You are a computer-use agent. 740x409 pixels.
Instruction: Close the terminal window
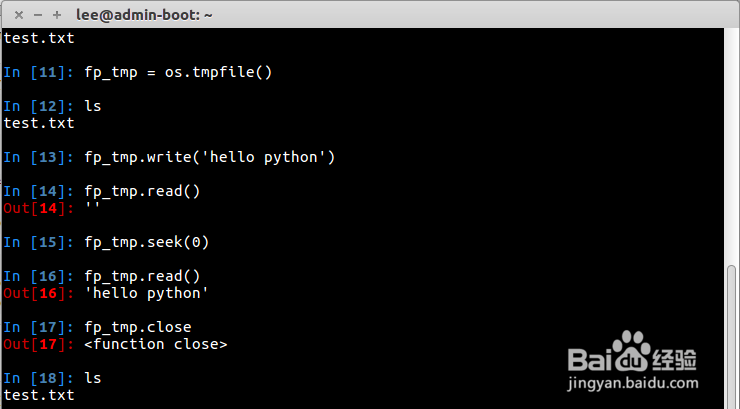point(19,14)
